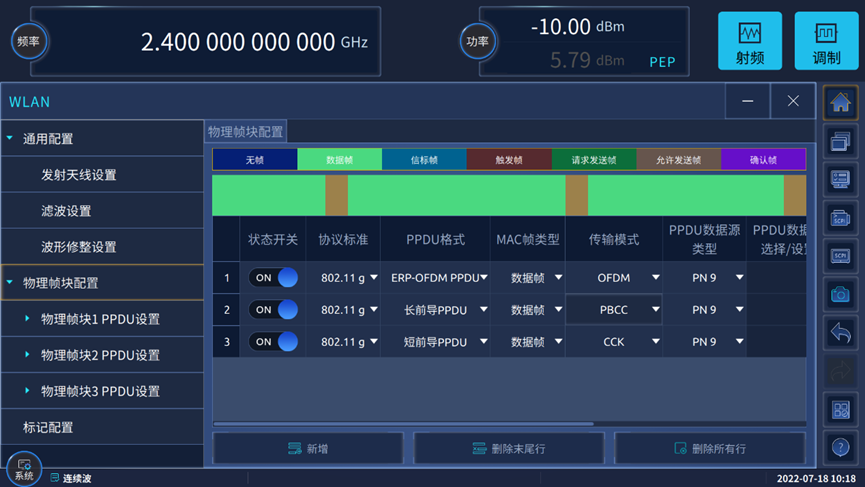The image size is (865, 487).
Task: Open the ERP-OFDM PPDU format dropdown
Action: click(435, 277)
